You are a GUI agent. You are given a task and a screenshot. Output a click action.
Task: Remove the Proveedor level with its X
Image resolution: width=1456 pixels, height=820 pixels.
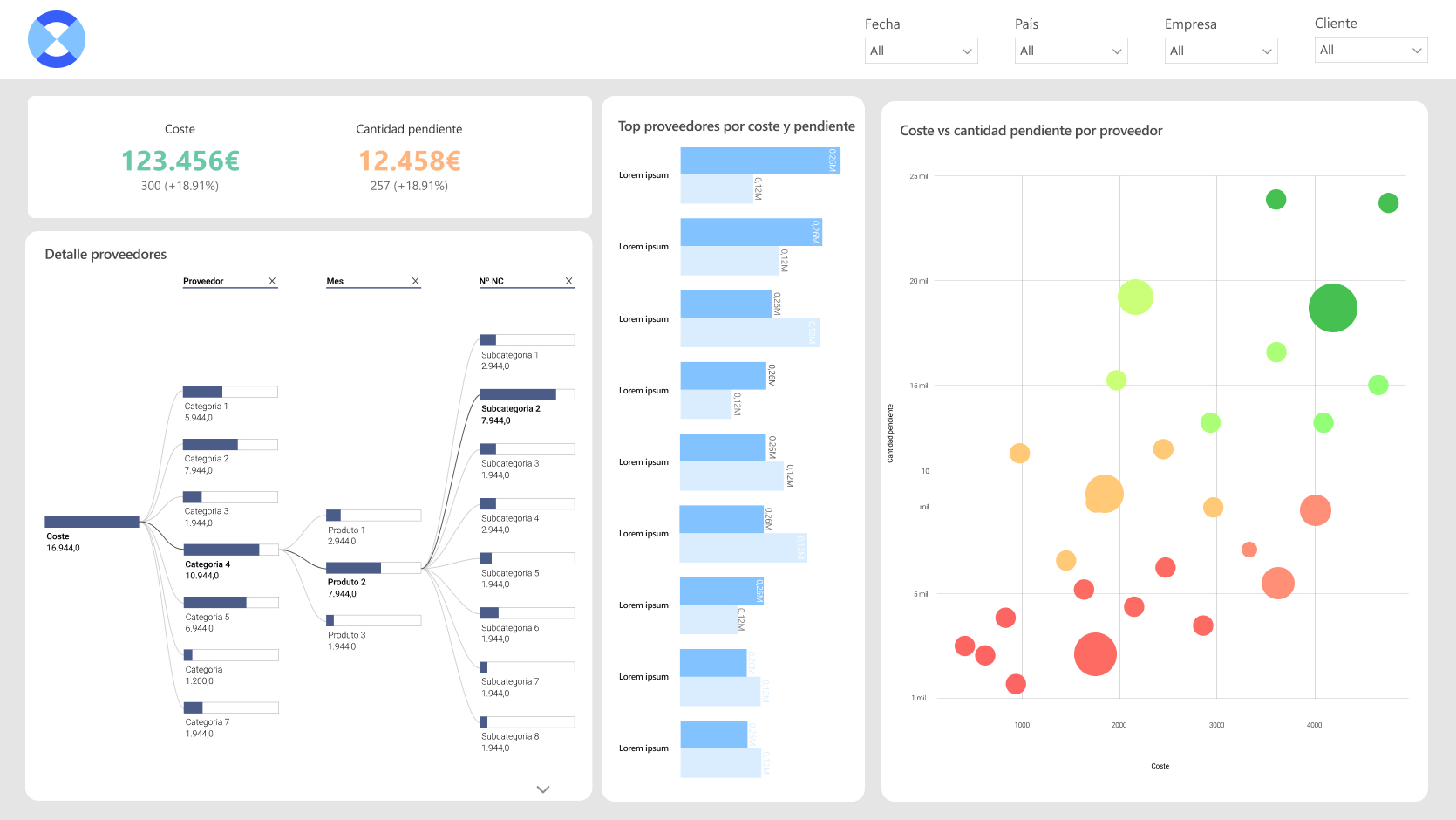pyautogui.click(x=272, y=281)
